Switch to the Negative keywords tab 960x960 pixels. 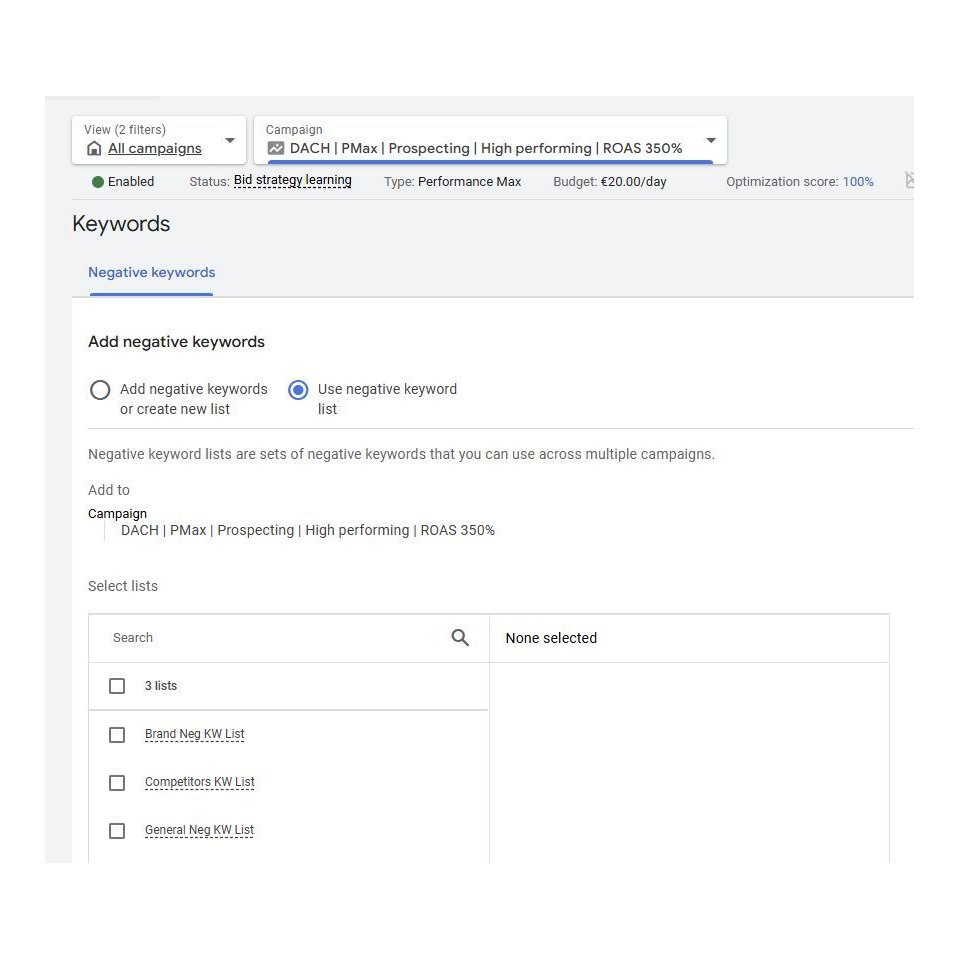point(151,272)
